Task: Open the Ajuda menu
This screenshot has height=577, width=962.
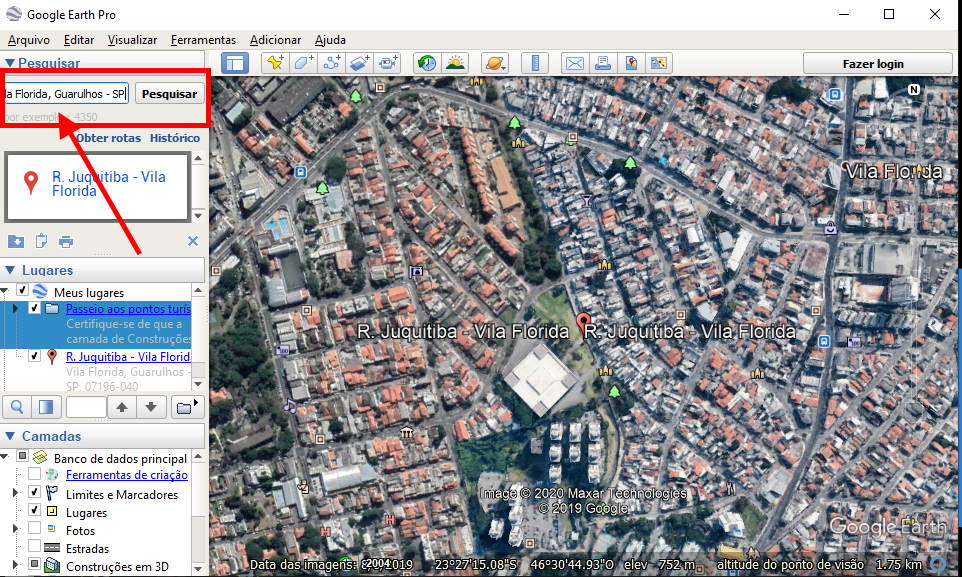Action: coord(330,40)
